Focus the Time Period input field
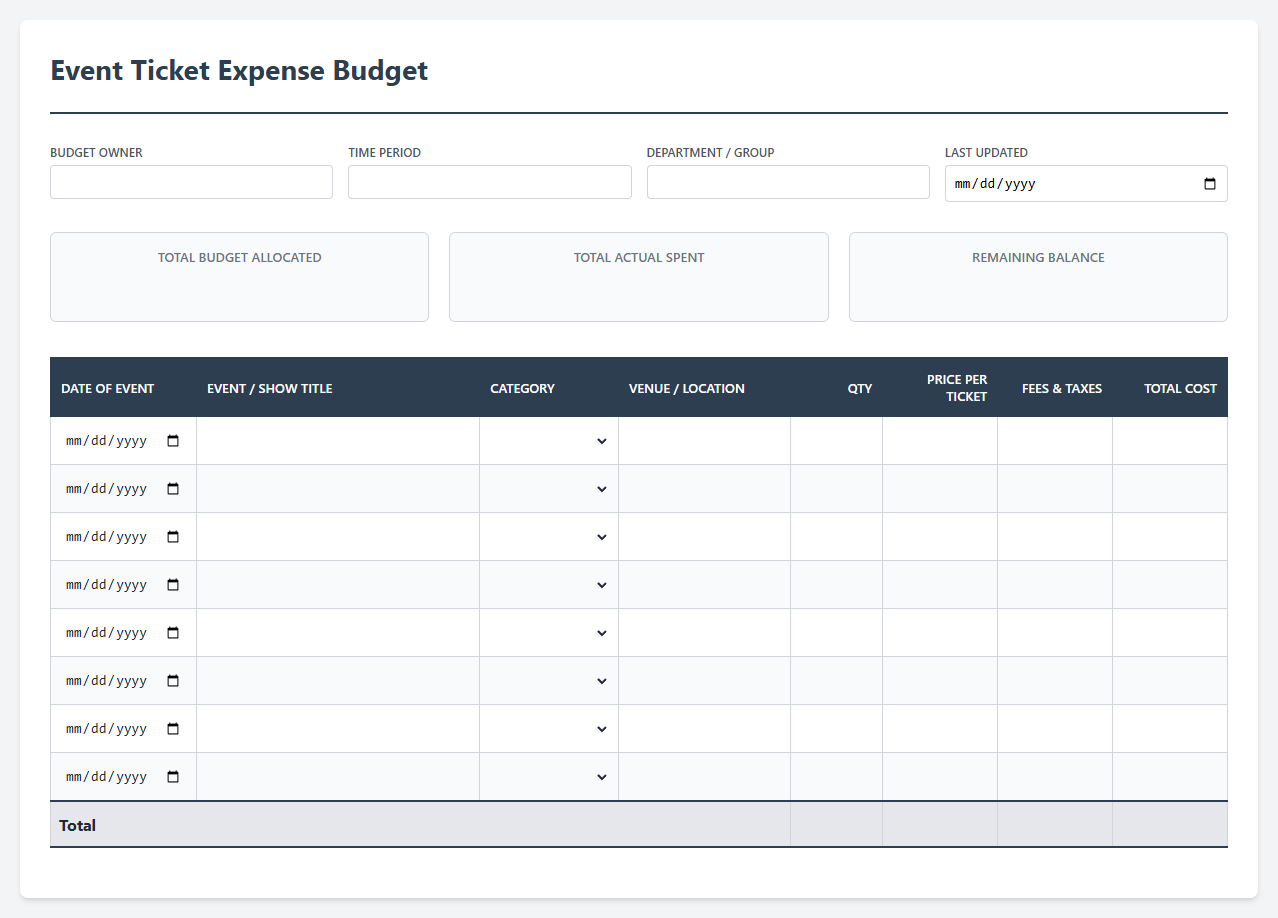This screenshot has height=918, width=1278. click(490, 182)
